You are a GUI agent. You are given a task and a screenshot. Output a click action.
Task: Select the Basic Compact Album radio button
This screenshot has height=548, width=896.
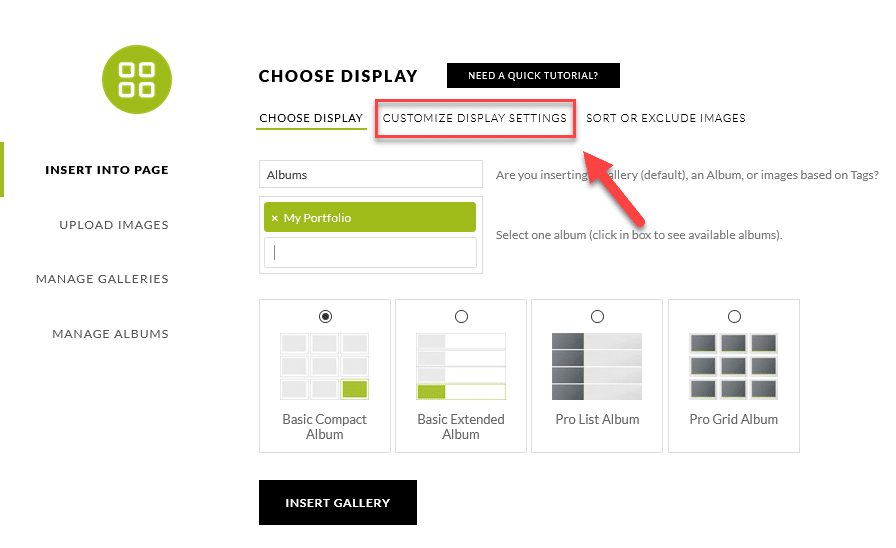[325, 317]
